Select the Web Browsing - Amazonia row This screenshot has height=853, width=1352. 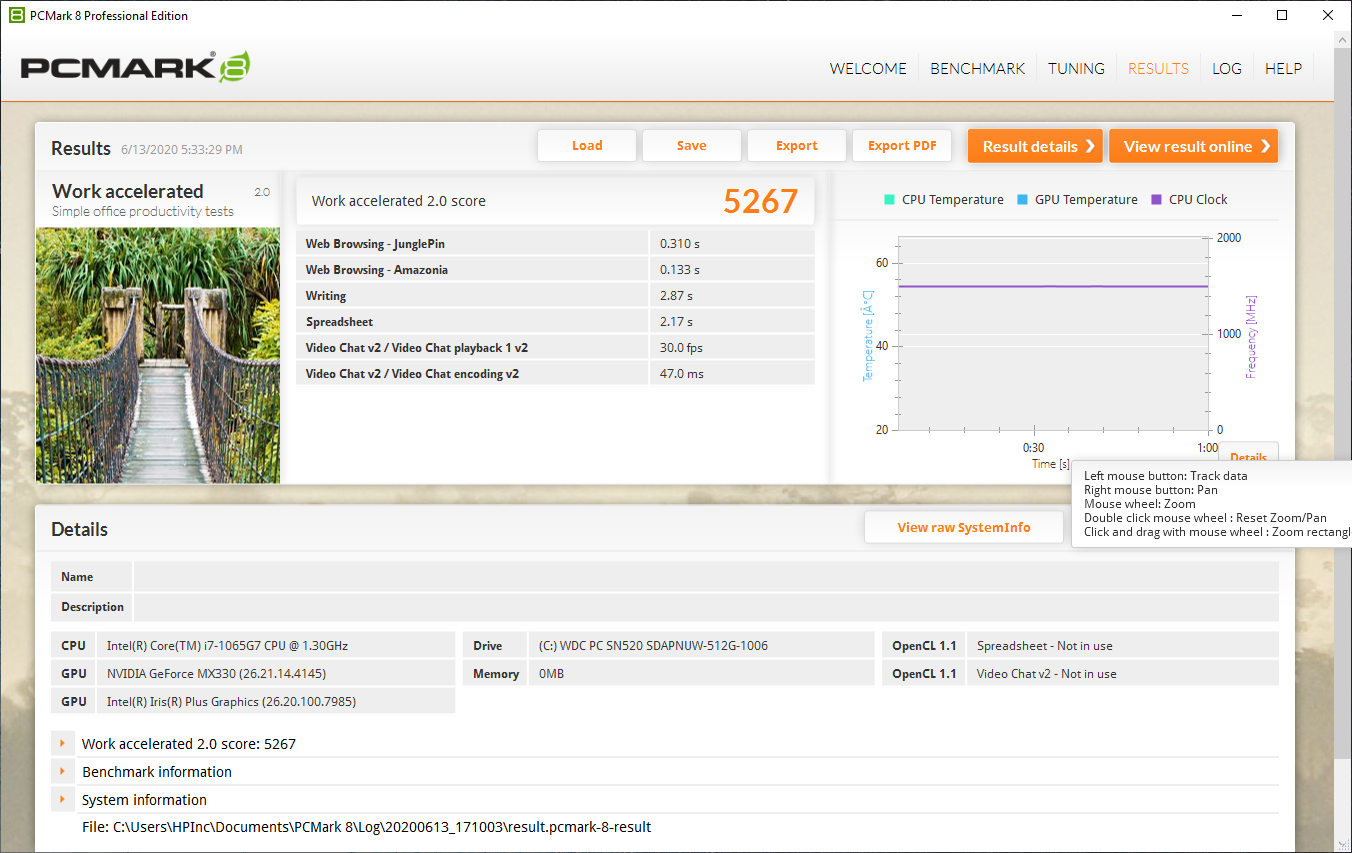[x=556, y=270]
